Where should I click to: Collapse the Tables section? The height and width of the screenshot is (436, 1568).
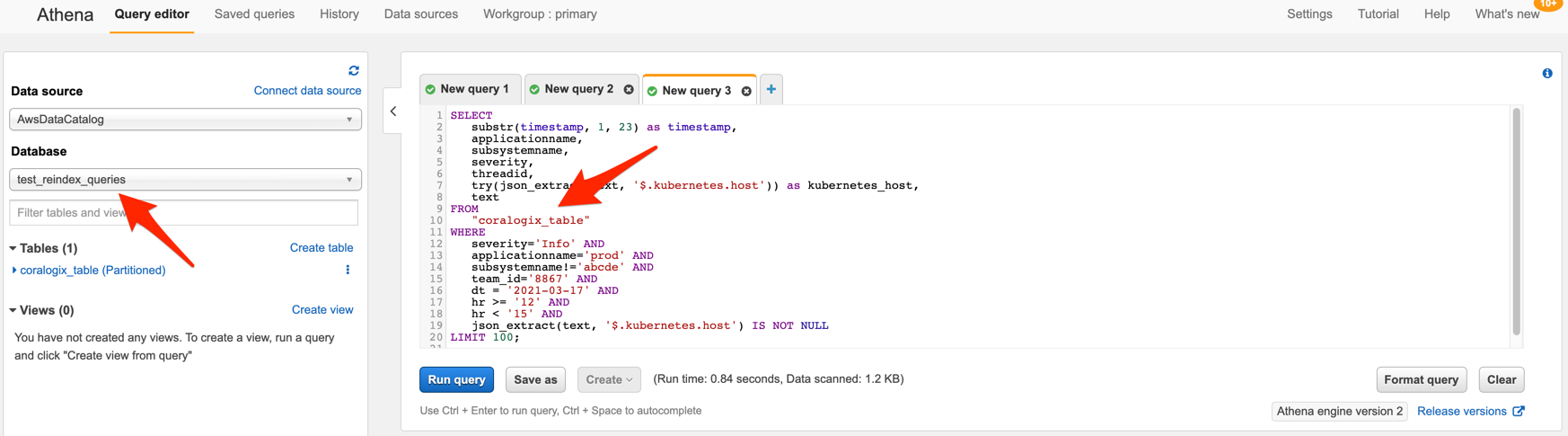(13, 248)
